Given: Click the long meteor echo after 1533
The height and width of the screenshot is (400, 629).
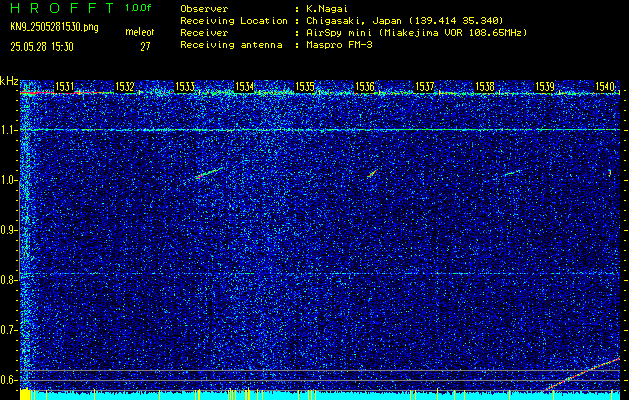Looking at the screenshot, I should (x=210, y=173).
